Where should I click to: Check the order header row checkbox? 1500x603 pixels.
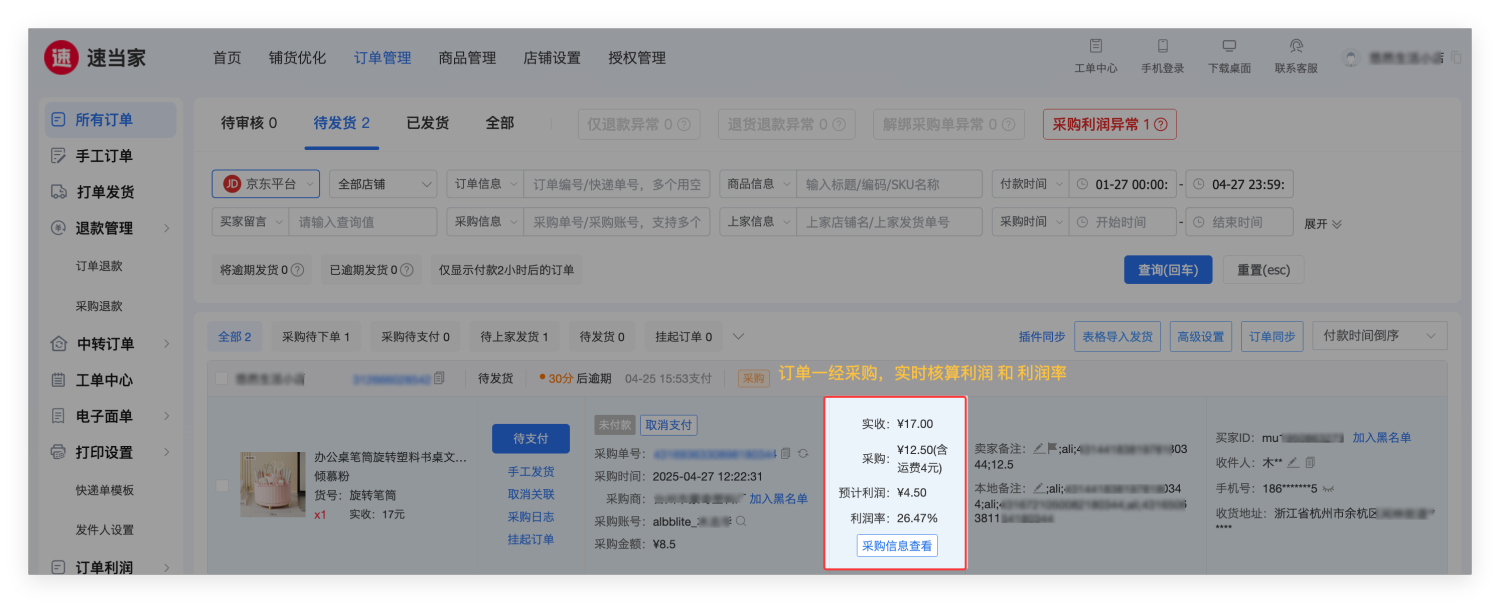click(x=222, y=379)
